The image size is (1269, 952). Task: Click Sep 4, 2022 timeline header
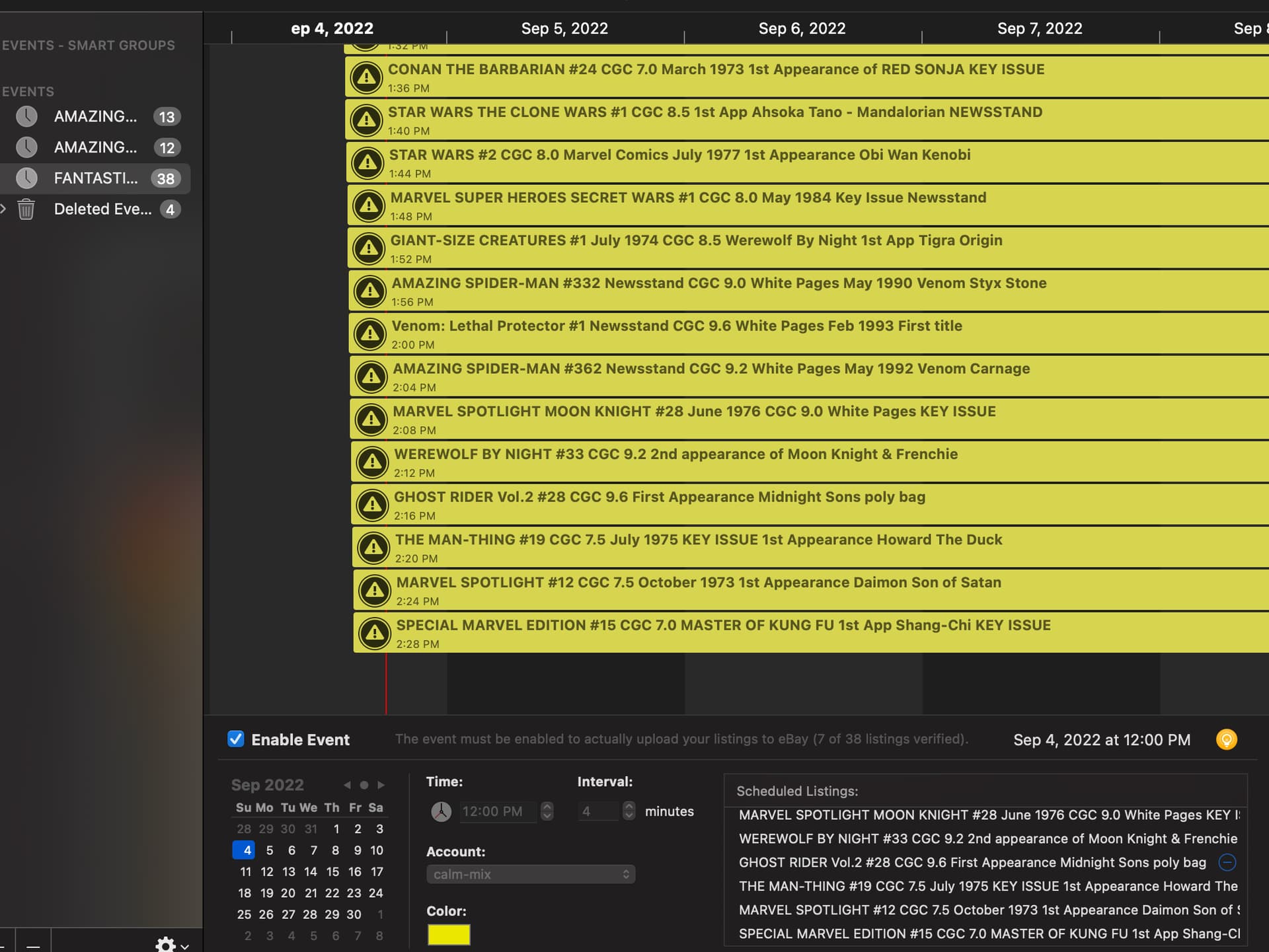pos(332,28)
